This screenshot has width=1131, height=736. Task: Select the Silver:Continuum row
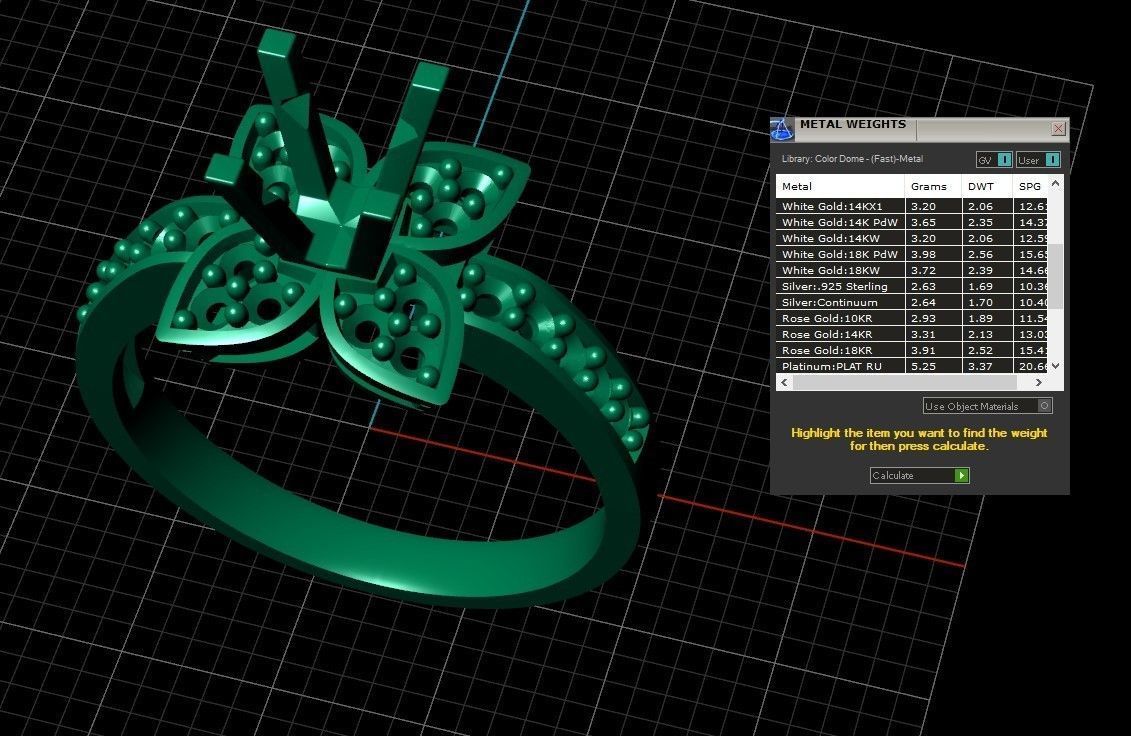pos(912,302)
